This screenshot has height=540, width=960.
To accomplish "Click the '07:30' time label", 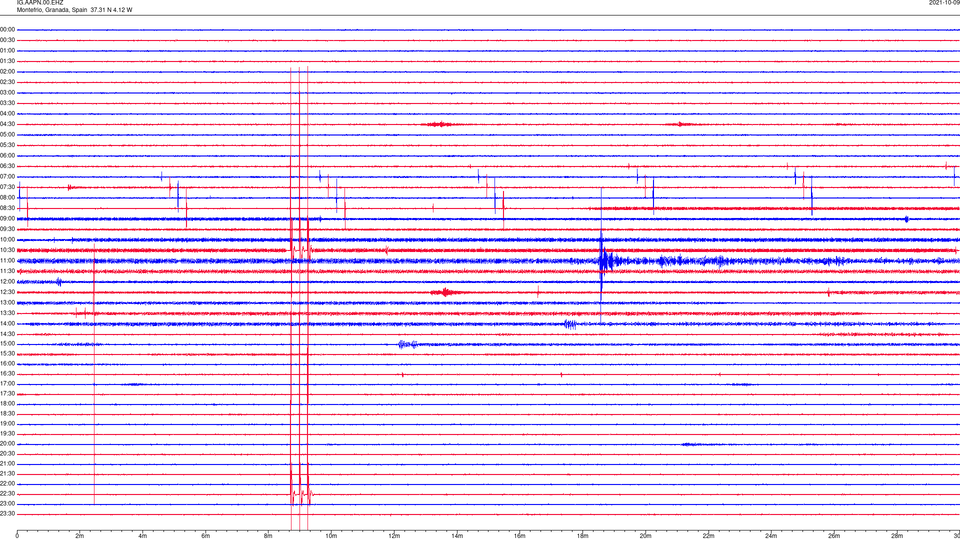I will click(x=8, y=187).
